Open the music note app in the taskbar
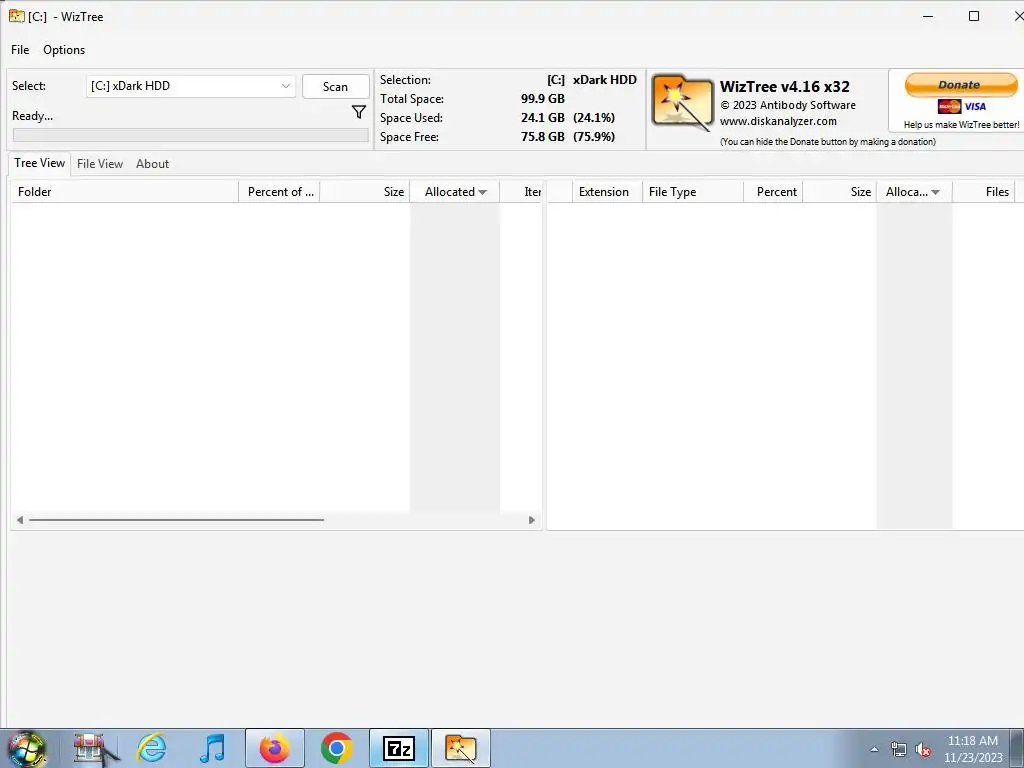The image size is (1024, 768). [x=212, y=748]
